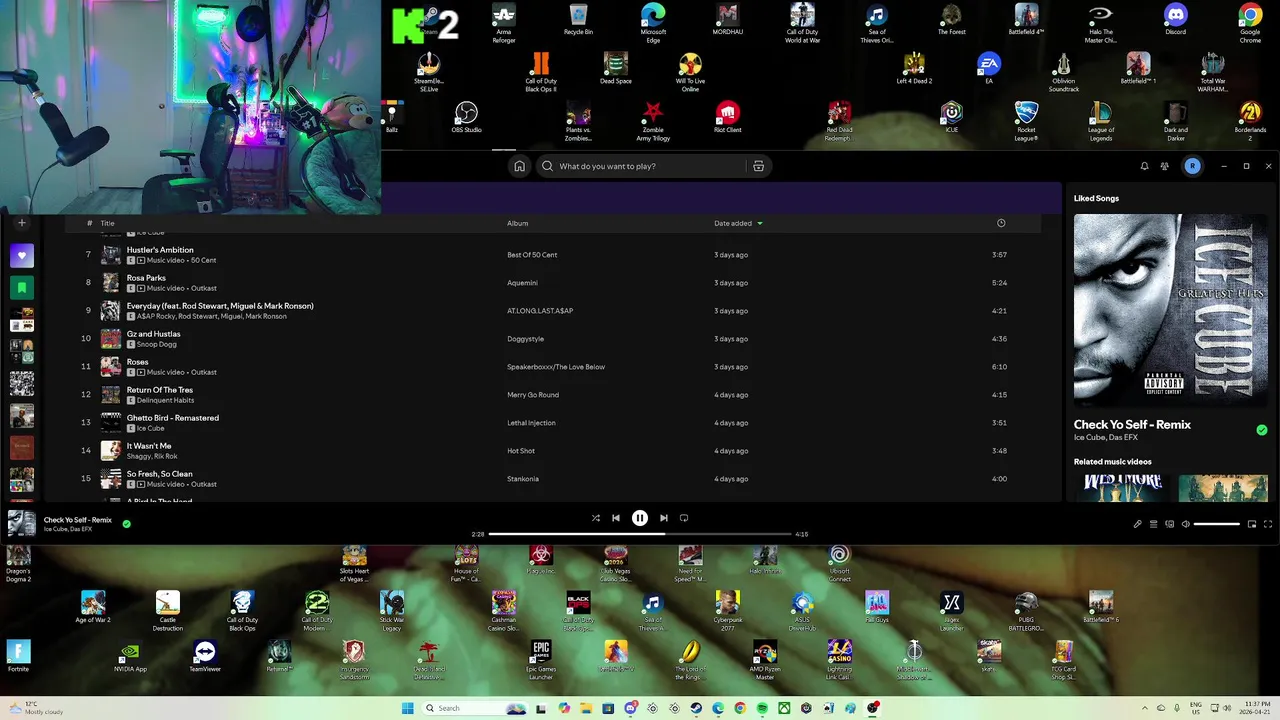Select NVIDIA App desktop icon

click(x=130, y=657)
